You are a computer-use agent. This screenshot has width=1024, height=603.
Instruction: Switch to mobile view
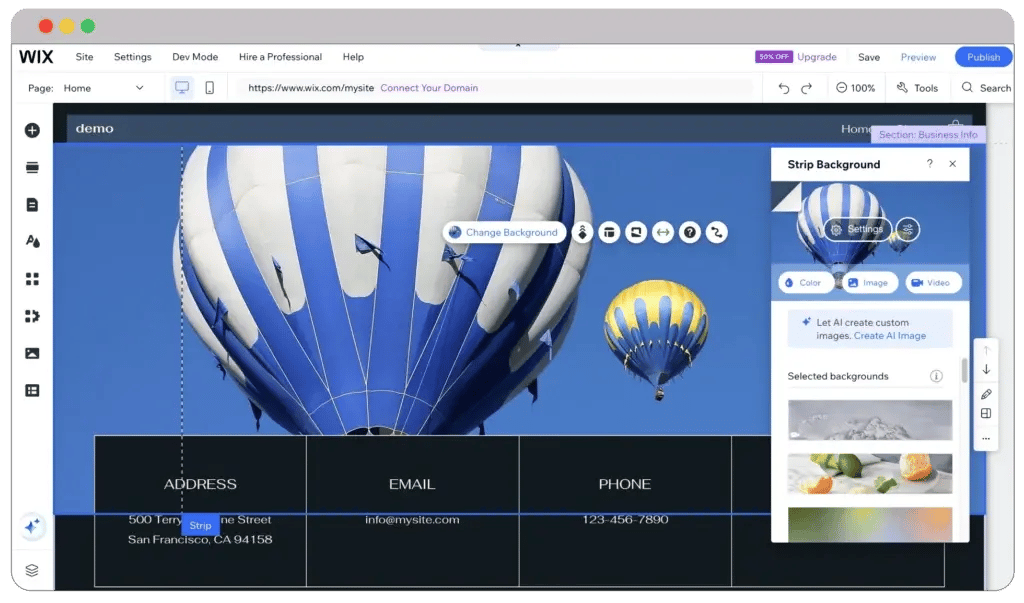209,88
